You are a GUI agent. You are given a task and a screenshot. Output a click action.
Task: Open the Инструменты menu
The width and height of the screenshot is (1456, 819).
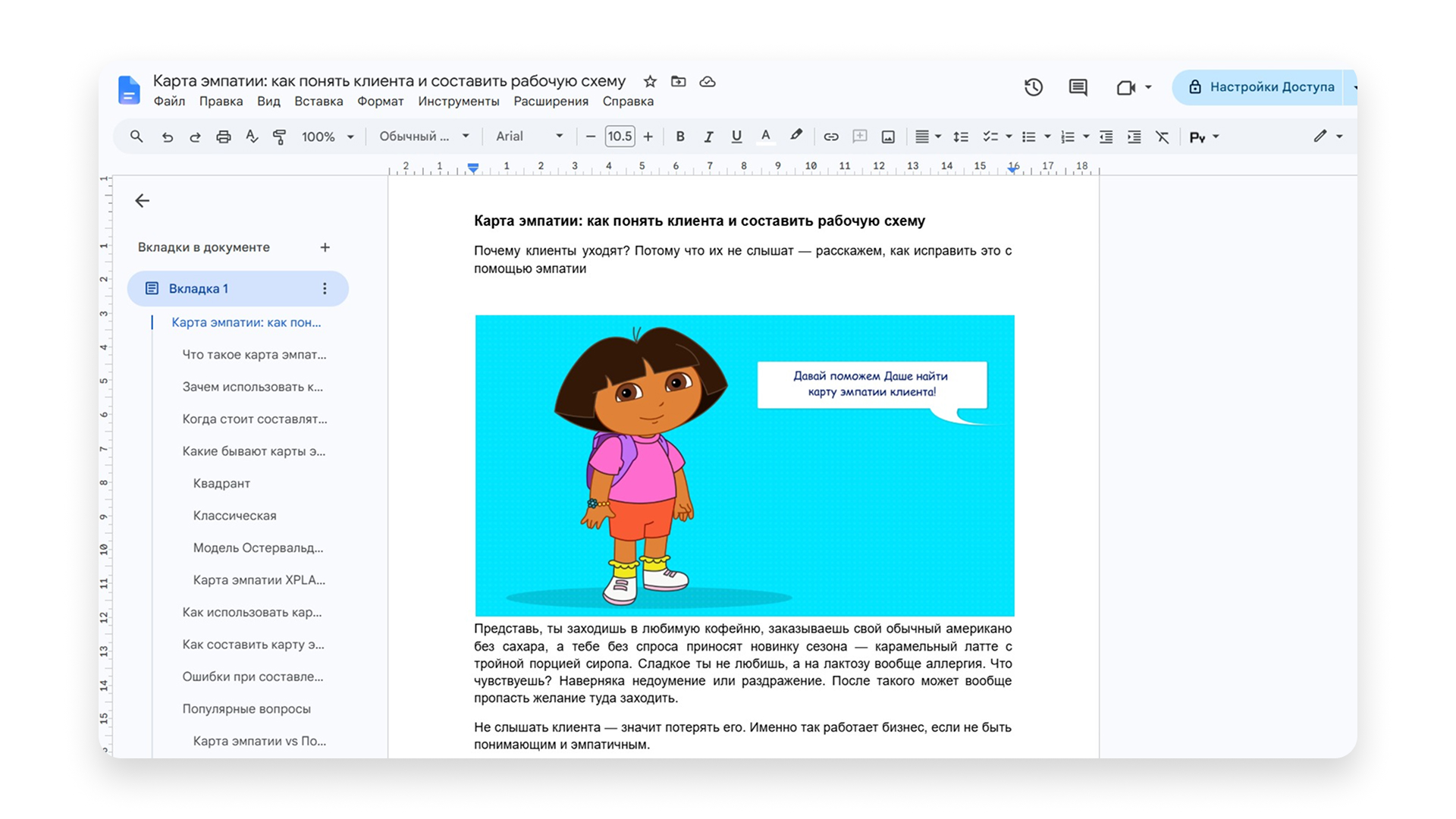(458, 101)
